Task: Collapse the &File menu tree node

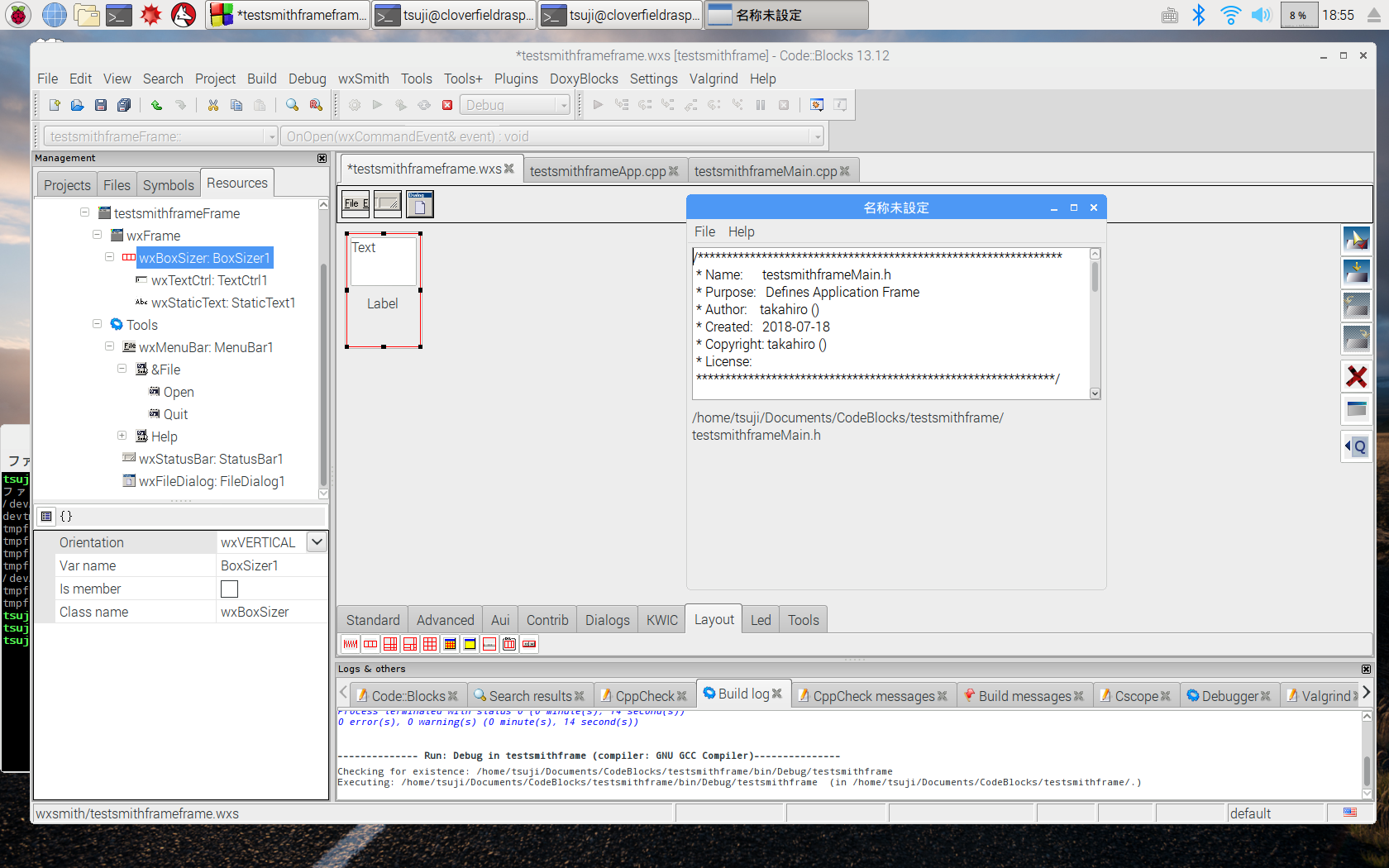Action: (x=122, y=369)
